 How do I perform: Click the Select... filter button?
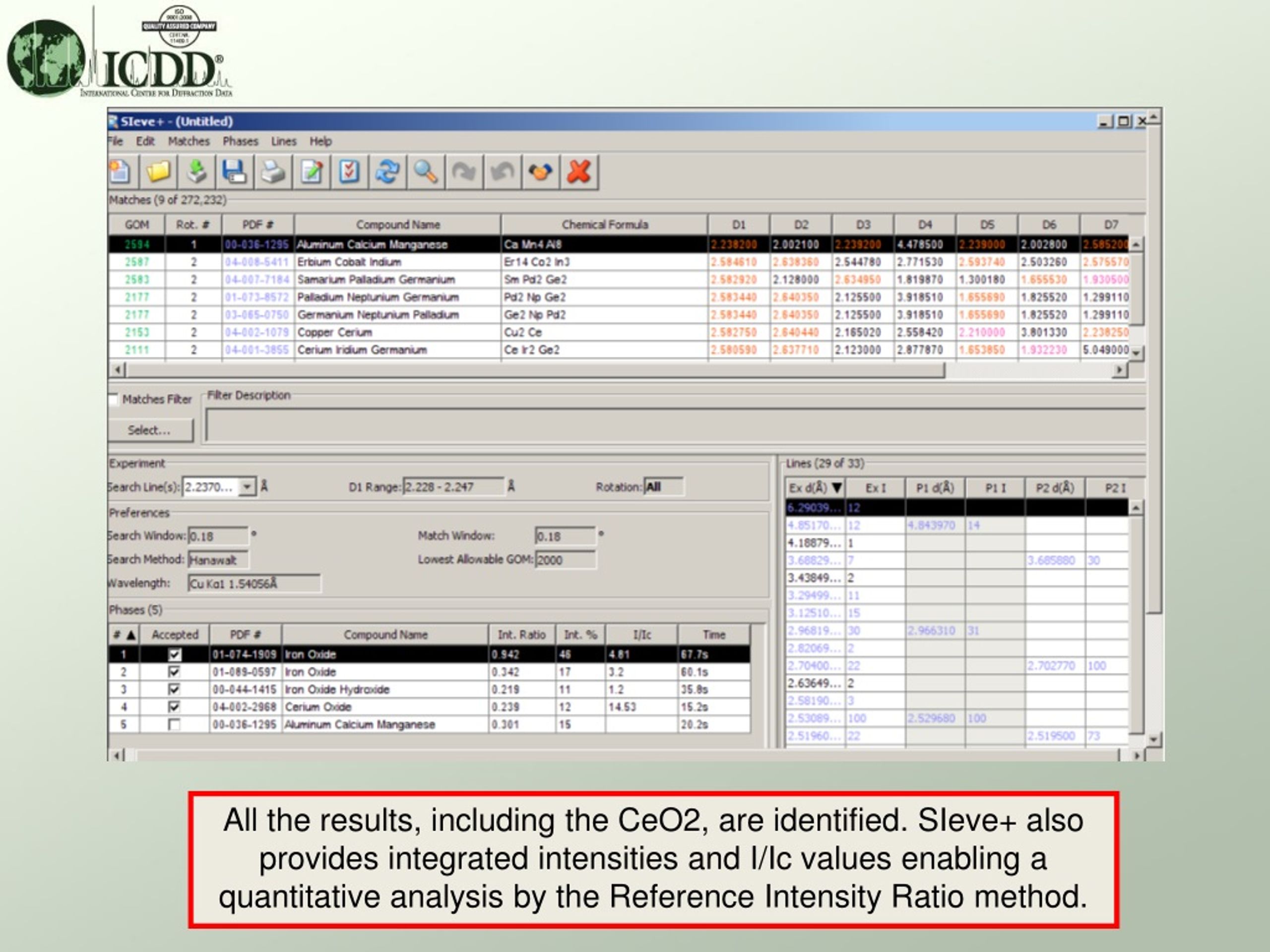pos(150,430)
